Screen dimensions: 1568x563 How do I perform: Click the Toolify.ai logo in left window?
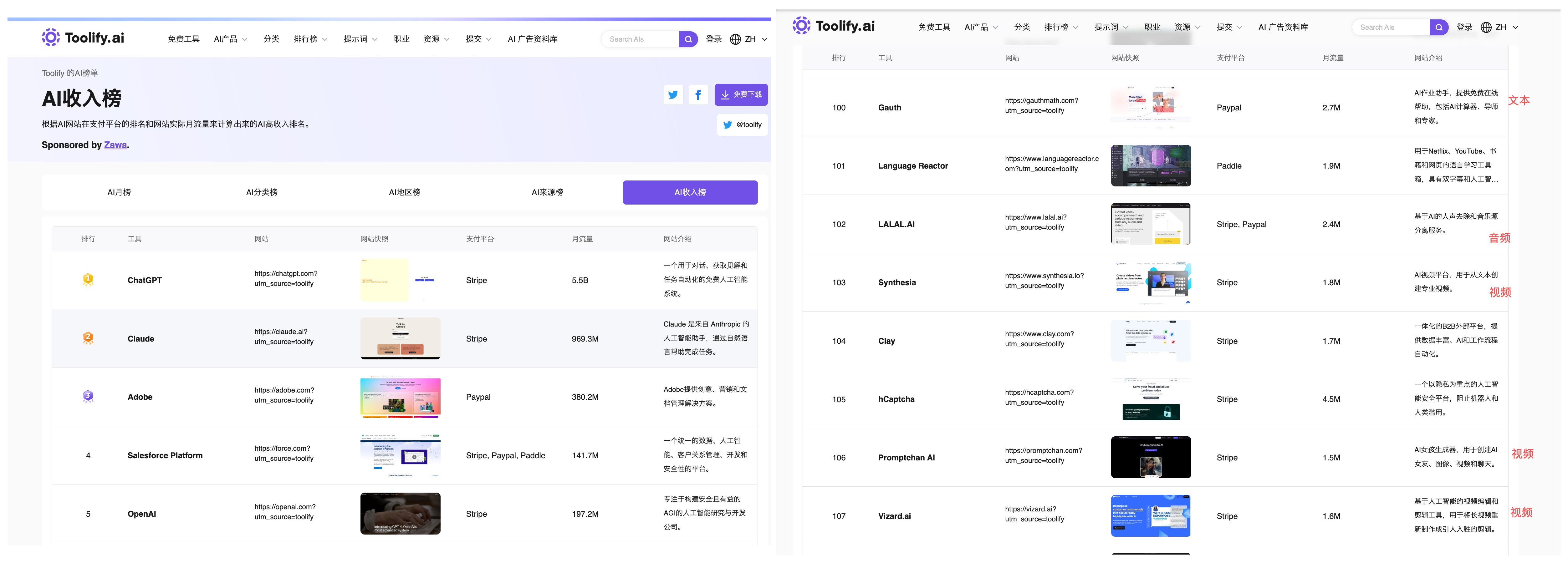point(83,38)
